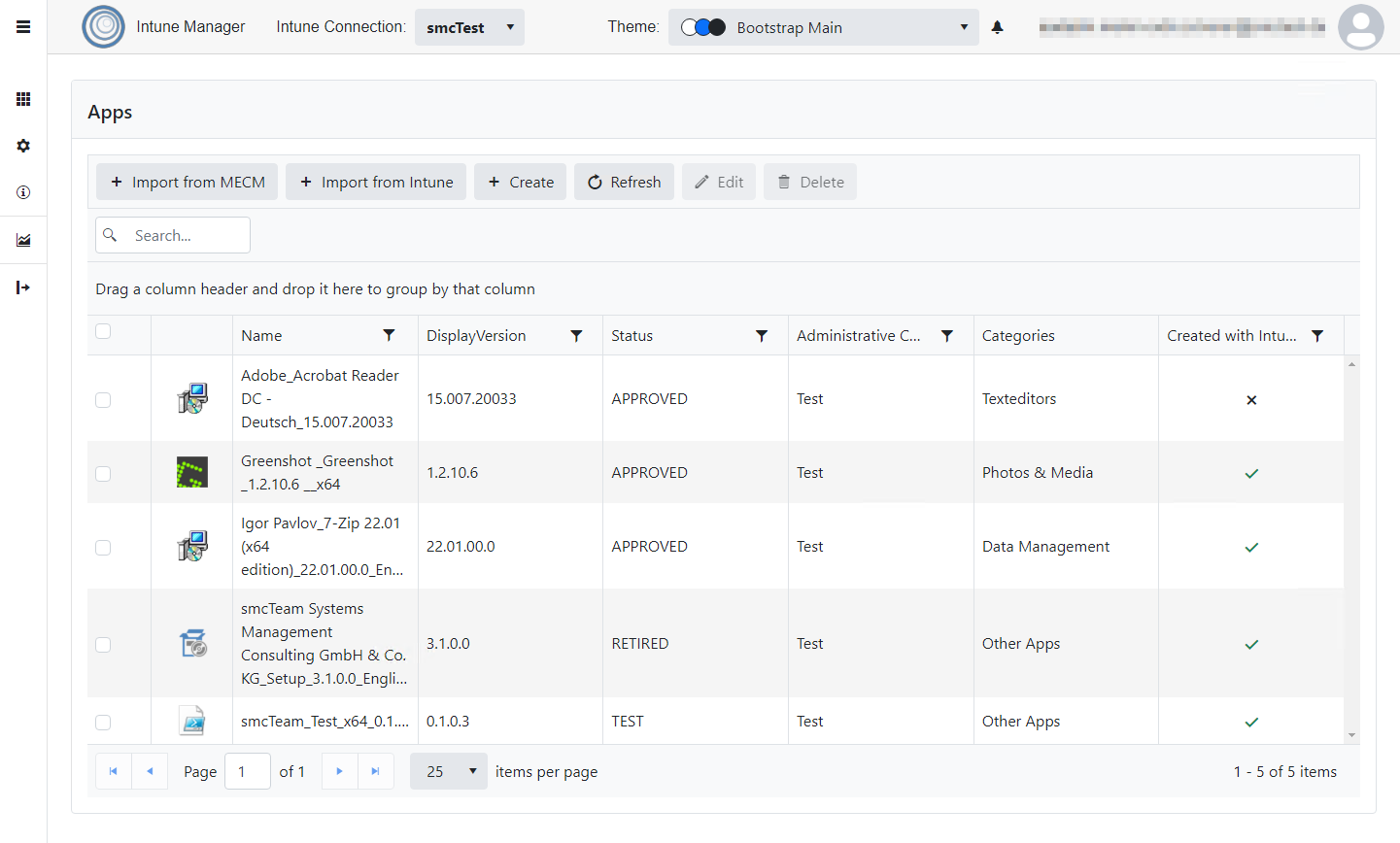This screenshot has width=1400, height=843.
Task: Click version 0.1.0.3 cell
Action: click(x=510, y=721)
